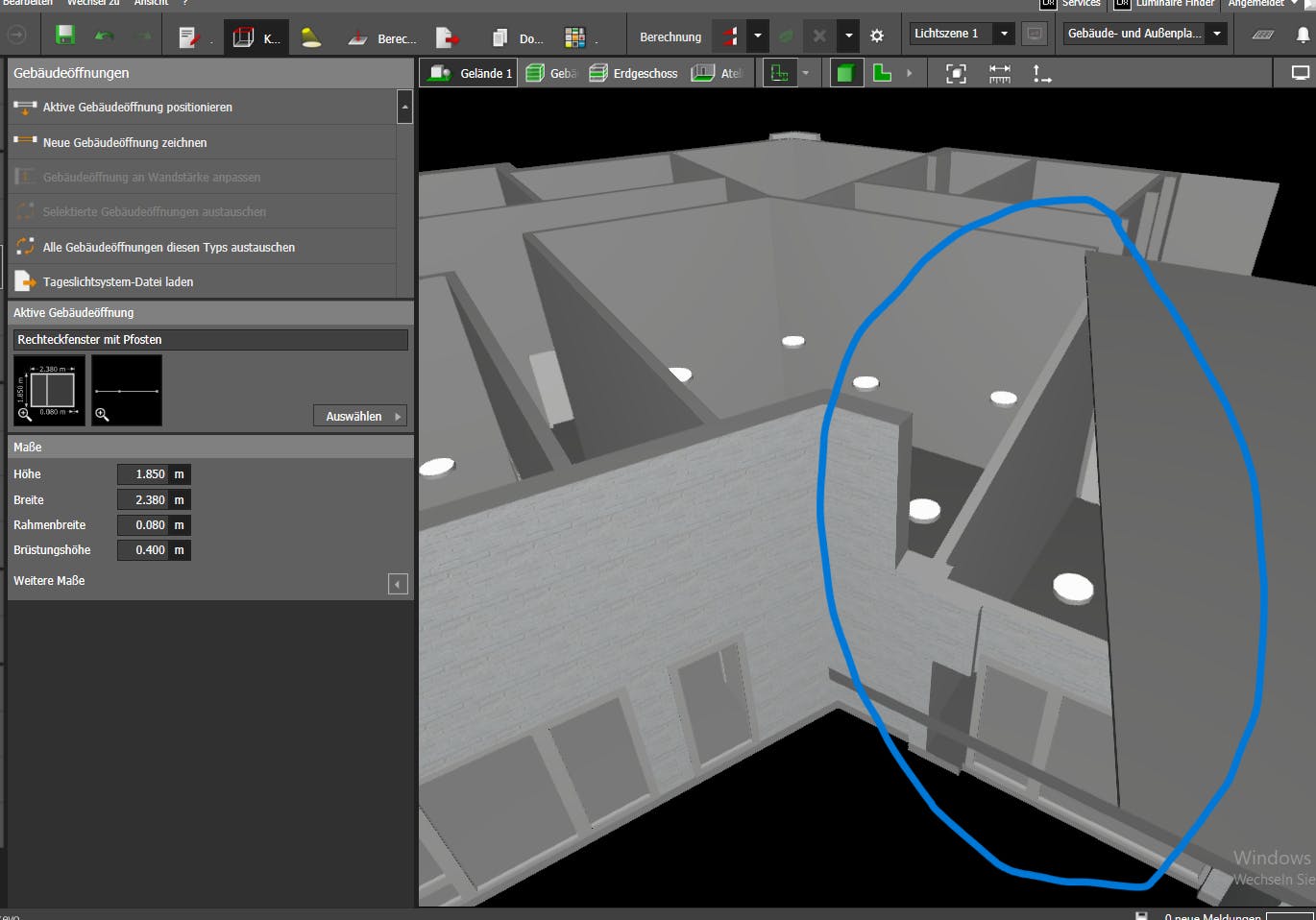
Task: Click the Brüstungshöhe input field
Action: [142, 550]
